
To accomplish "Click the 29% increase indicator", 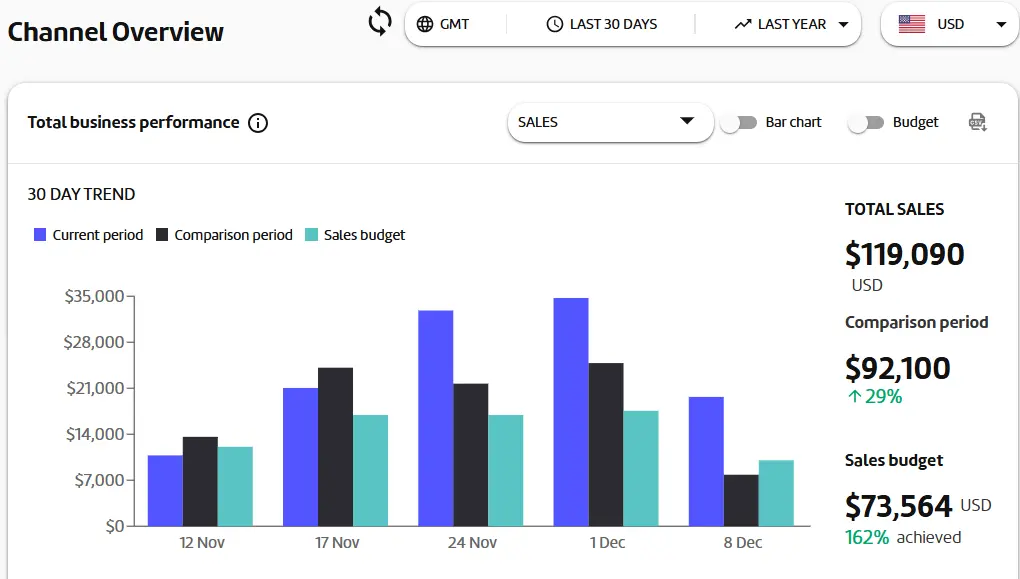I will tap(875, 396).
